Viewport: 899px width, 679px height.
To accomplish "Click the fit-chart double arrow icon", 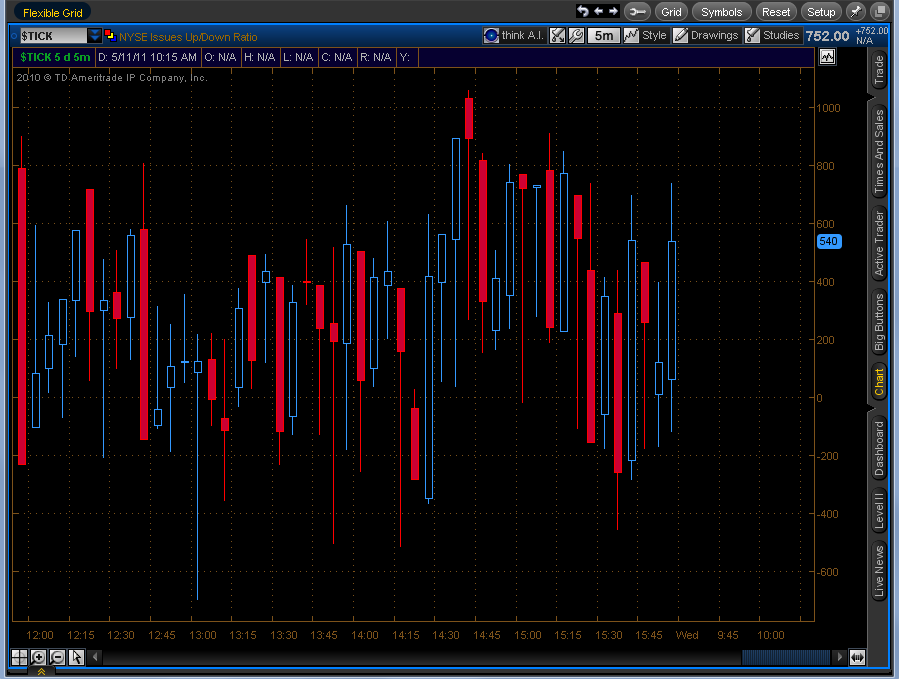I will coord(857,657).
